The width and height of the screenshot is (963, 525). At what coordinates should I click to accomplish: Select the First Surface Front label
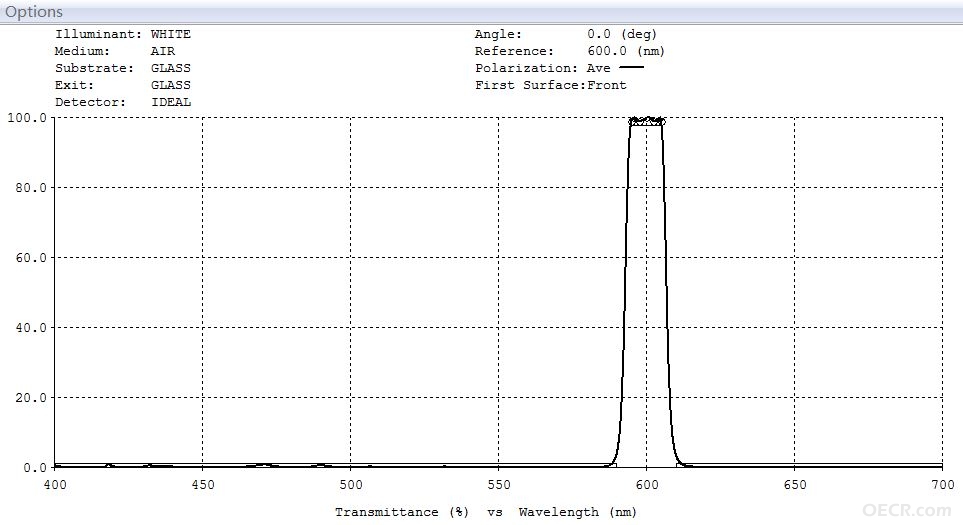[550, 85]
